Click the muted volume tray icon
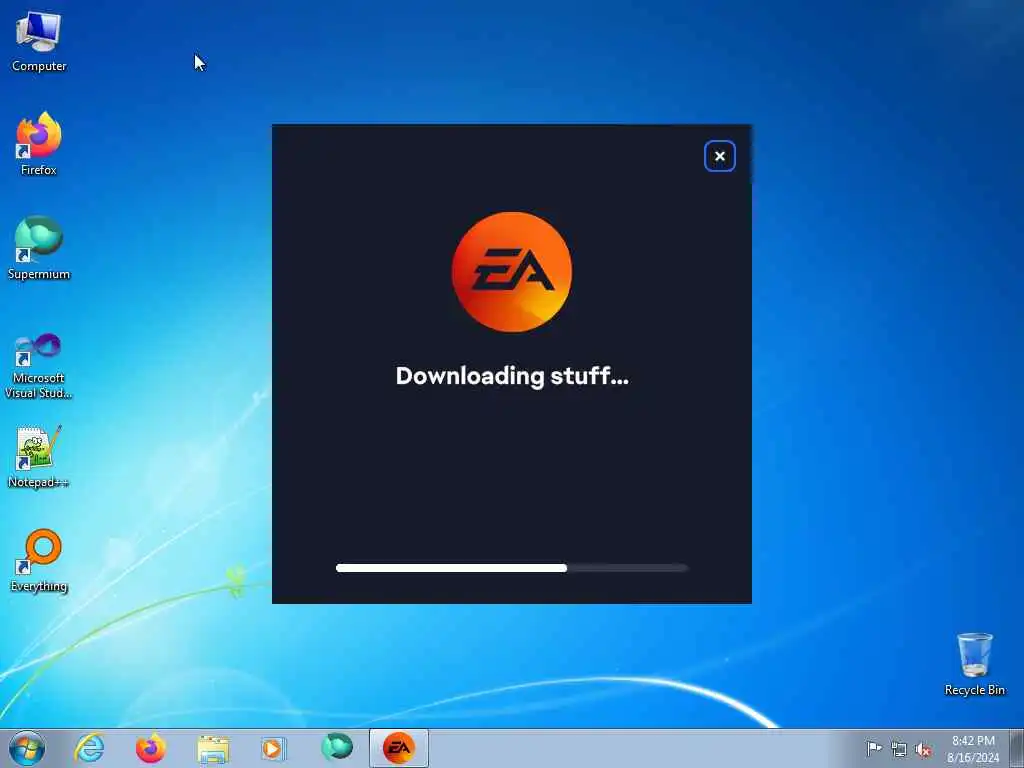The width and height of the screenshot is (1024, 768). tap(923, 750)
